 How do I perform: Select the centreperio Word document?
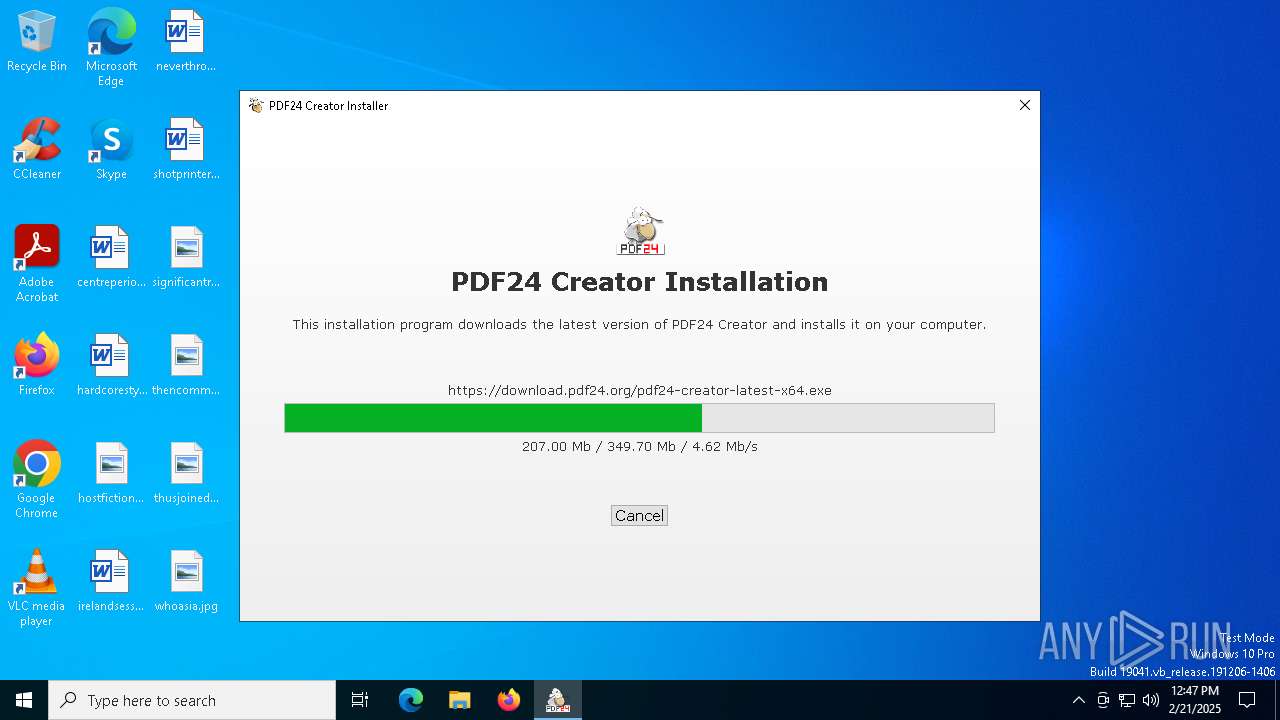click(x=111, y=258)
